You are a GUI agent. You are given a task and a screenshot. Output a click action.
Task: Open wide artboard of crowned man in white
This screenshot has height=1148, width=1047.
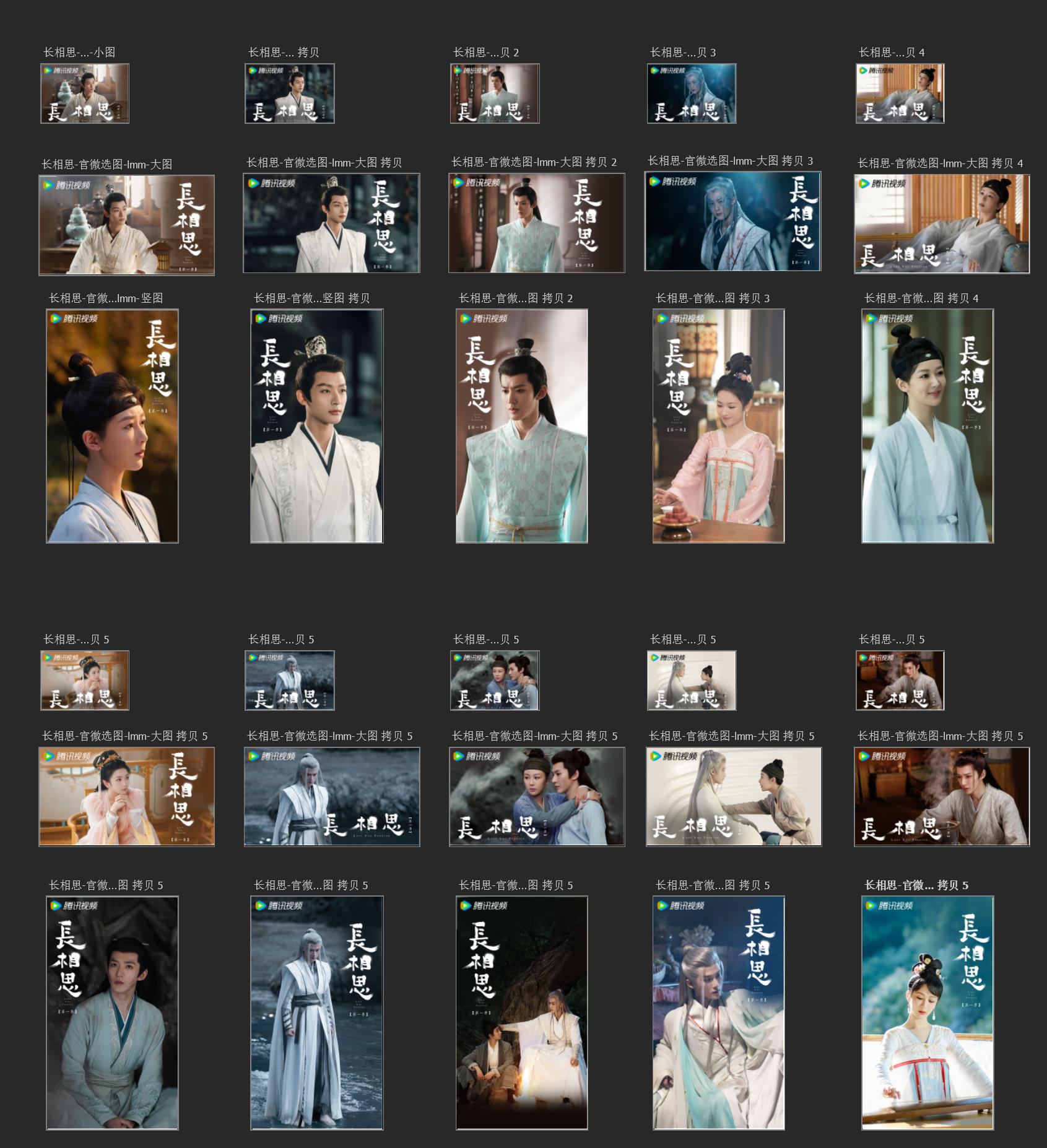[x=332, y=223]
